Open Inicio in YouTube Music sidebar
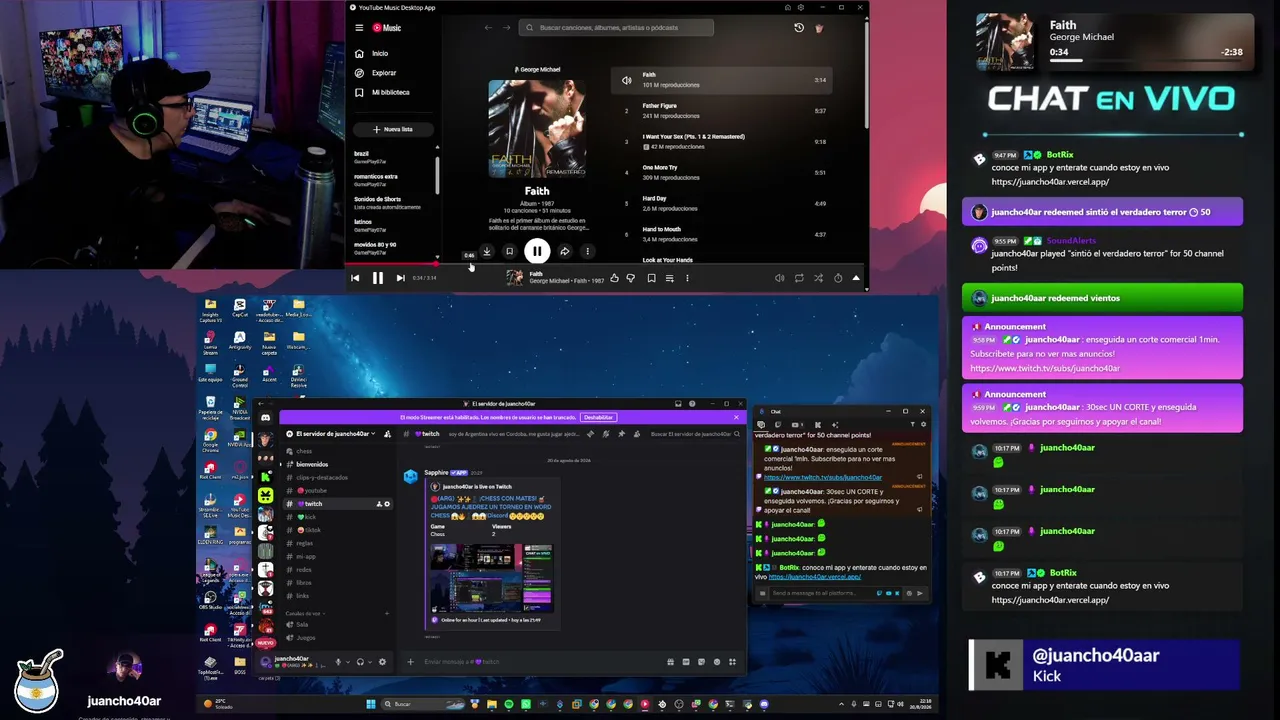1280x720 pixels. [380, 54]
